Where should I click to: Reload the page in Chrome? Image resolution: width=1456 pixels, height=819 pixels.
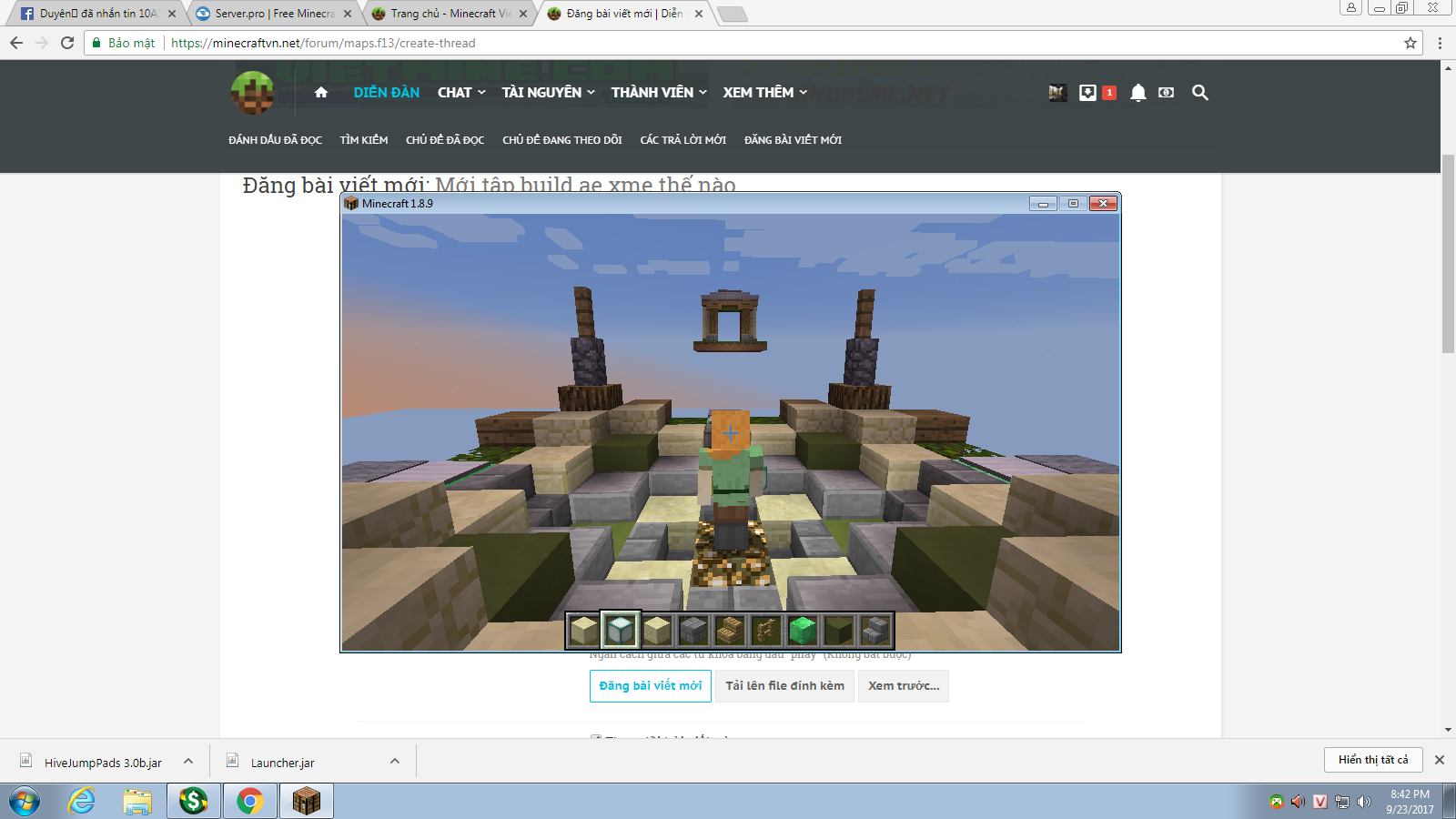coord(67,43)
